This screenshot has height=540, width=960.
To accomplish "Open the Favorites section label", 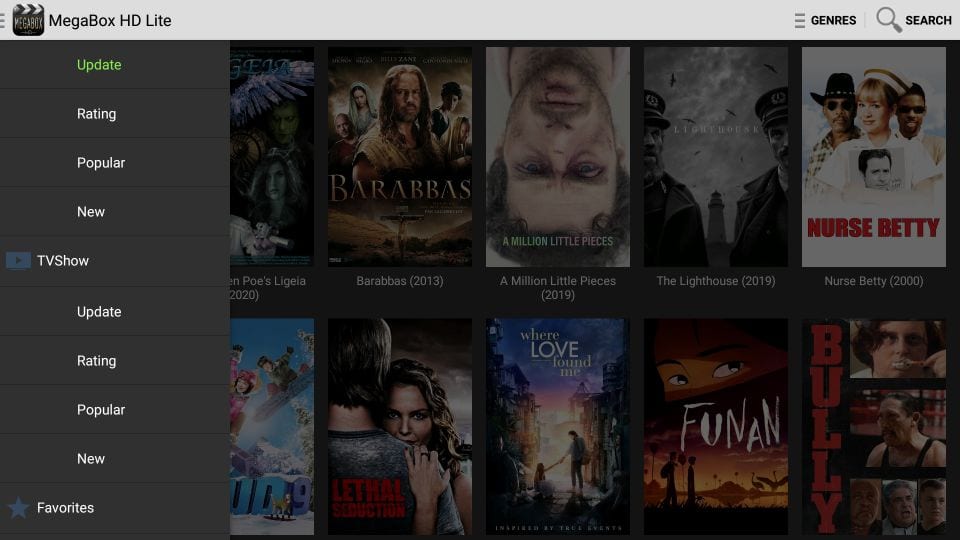I will click(66, 508).
